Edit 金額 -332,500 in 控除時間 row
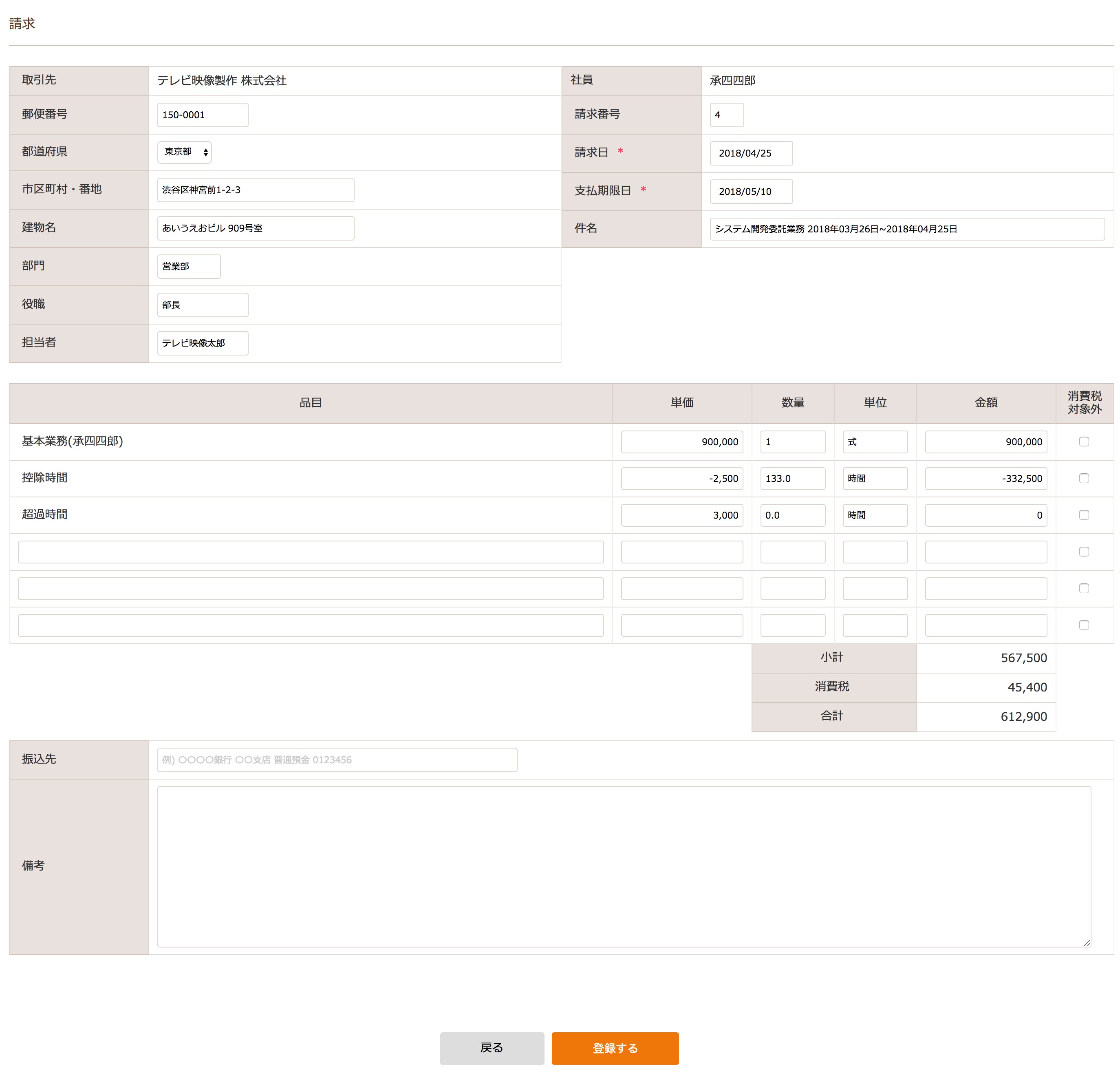Screen dimensions: 1120x1091 click(986, 479)
